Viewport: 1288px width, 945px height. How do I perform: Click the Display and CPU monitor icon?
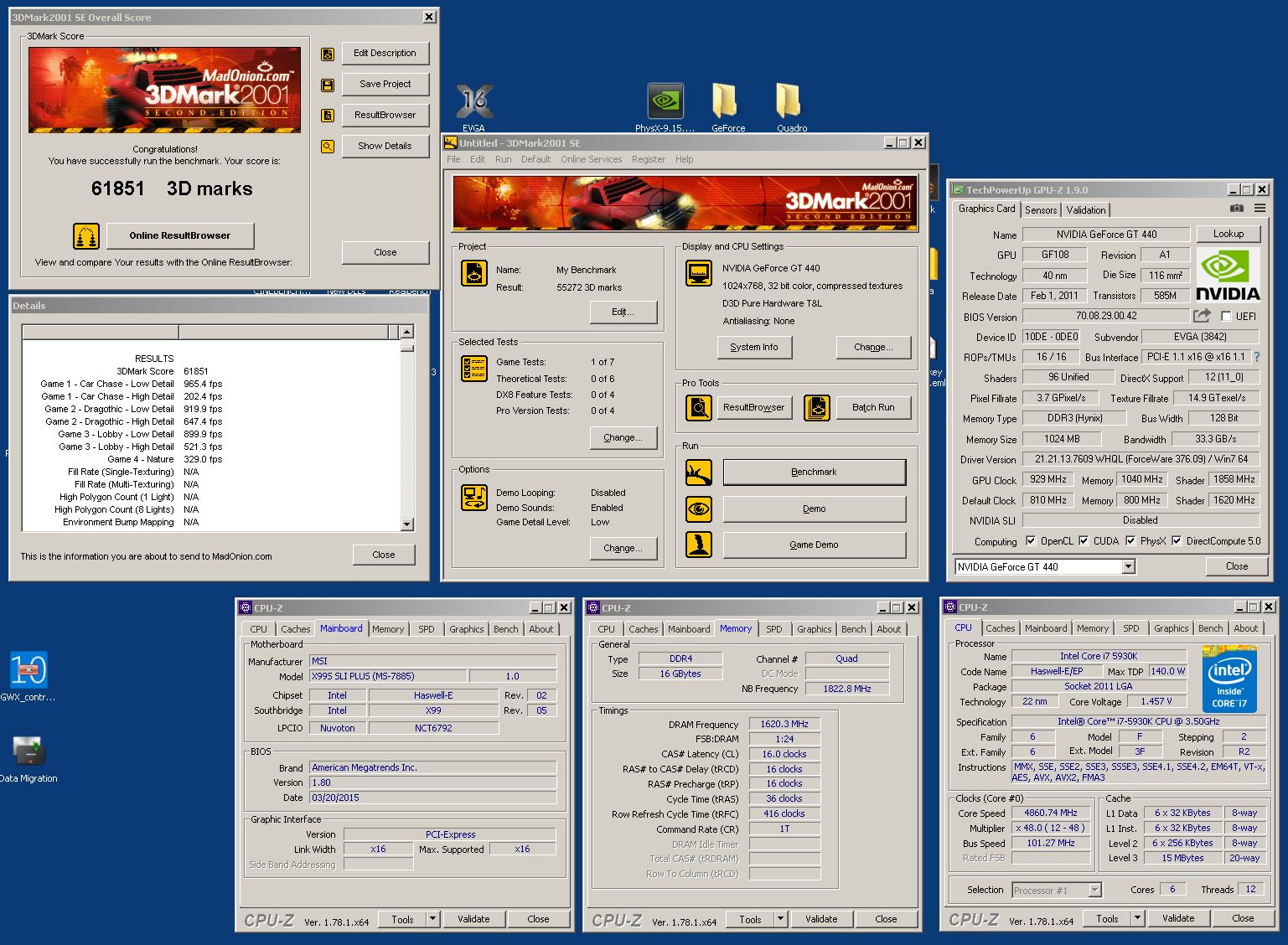(x=698, y=273)
